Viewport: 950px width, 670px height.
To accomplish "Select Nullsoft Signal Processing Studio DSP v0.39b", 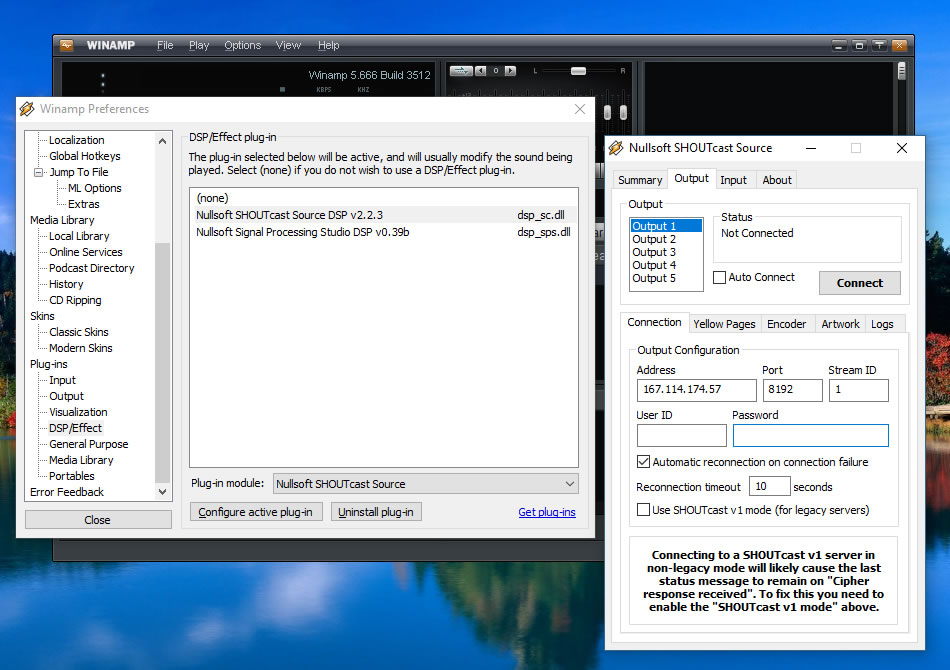I will 384,232.
